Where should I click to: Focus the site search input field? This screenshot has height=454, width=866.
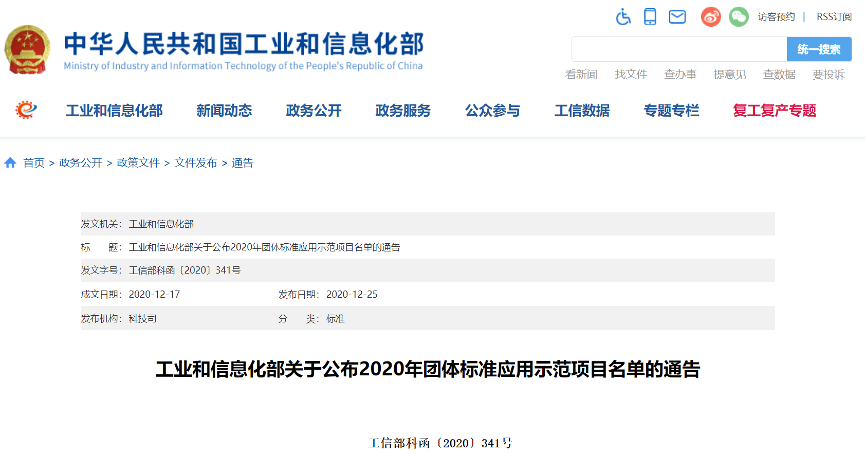pyautogui.click(x=679, y=49)
